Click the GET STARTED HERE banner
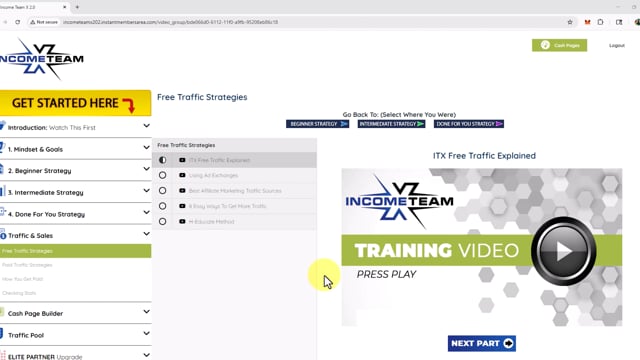The image size is (640, 360). pos(75,103)
